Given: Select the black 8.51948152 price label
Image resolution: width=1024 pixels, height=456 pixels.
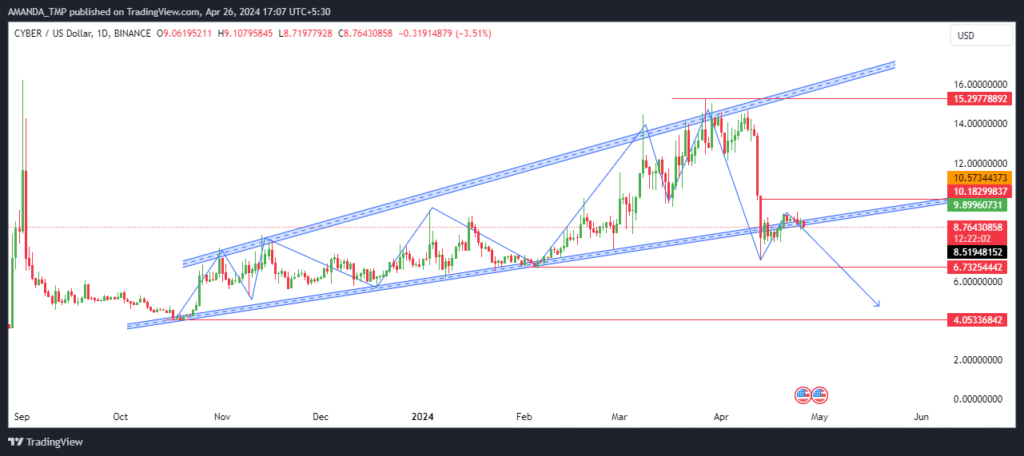Looking at the screenshot, I should (978, 252).
